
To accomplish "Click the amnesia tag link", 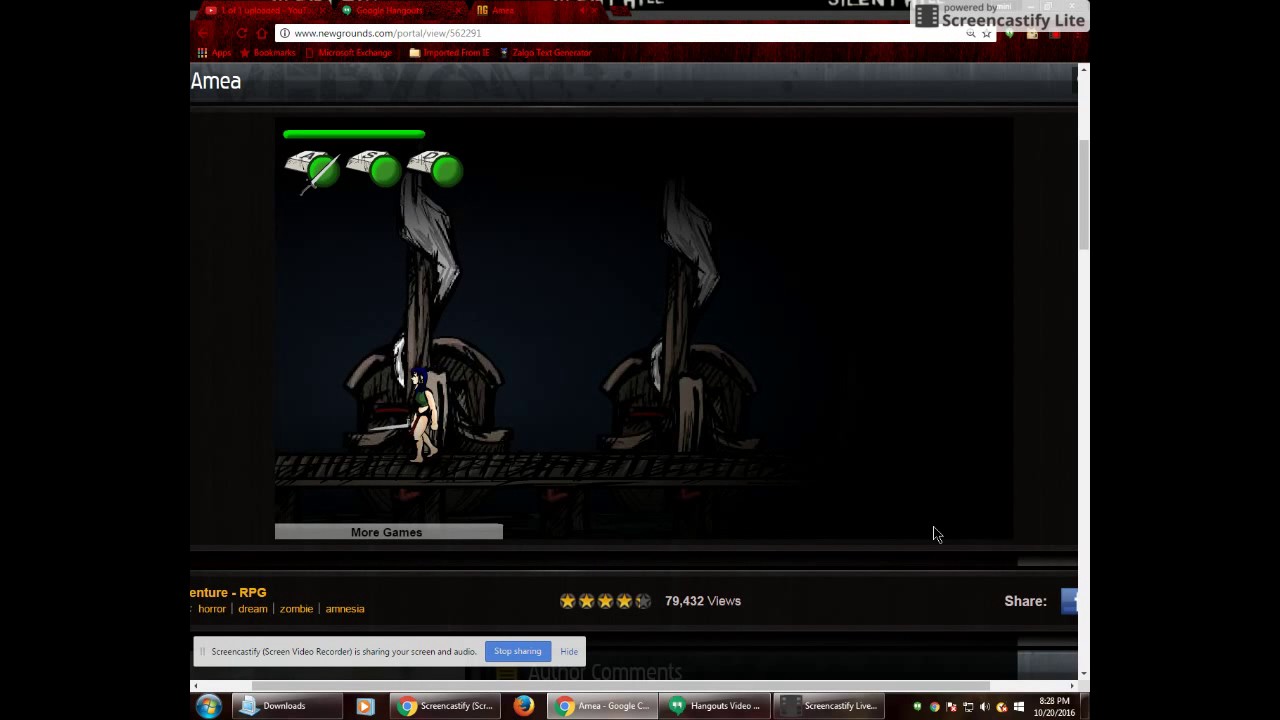I will [345, 608].
